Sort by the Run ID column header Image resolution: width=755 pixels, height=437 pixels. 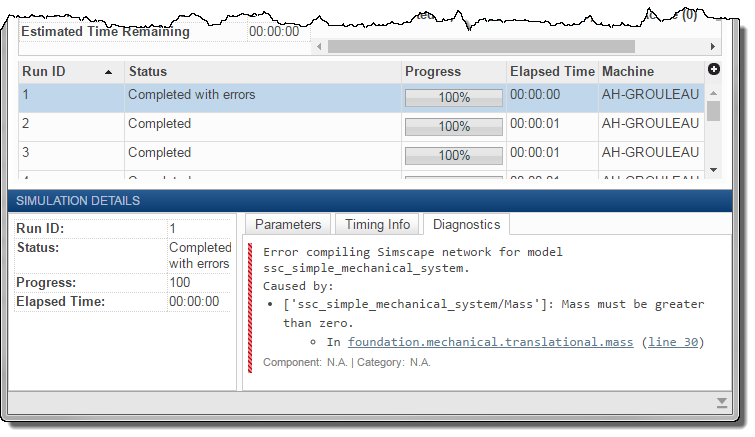67,72
